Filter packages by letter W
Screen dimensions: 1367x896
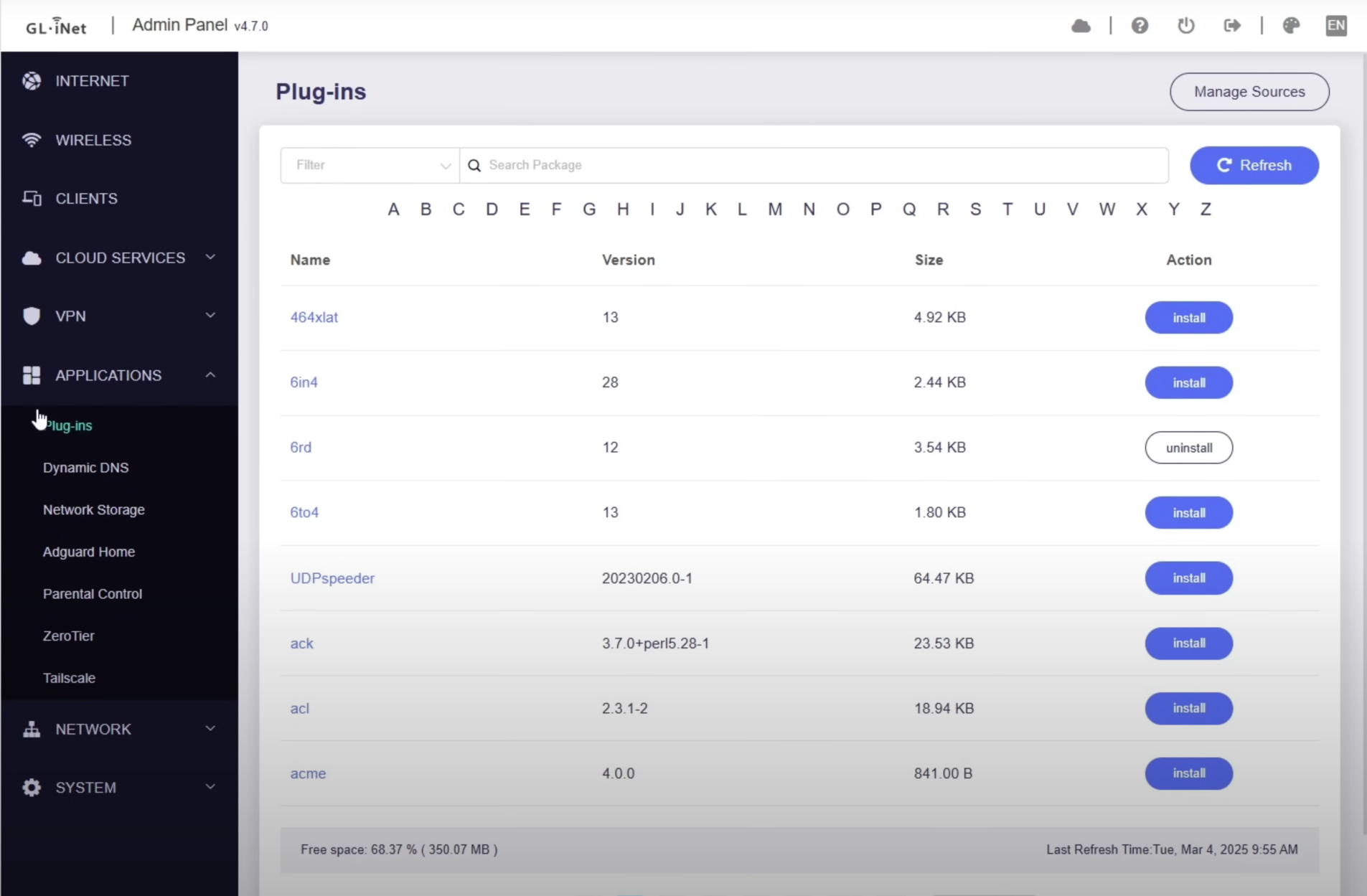pos(1107,209)
